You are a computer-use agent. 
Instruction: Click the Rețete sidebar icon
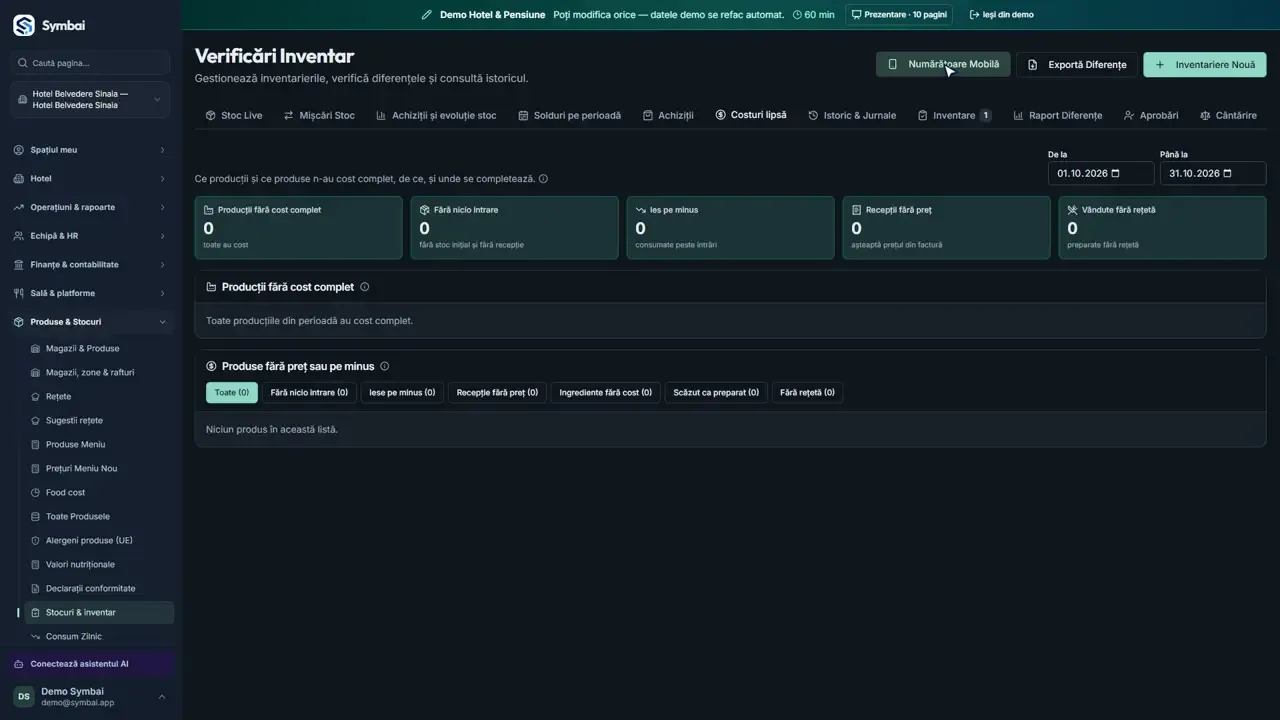click(36, 397)
